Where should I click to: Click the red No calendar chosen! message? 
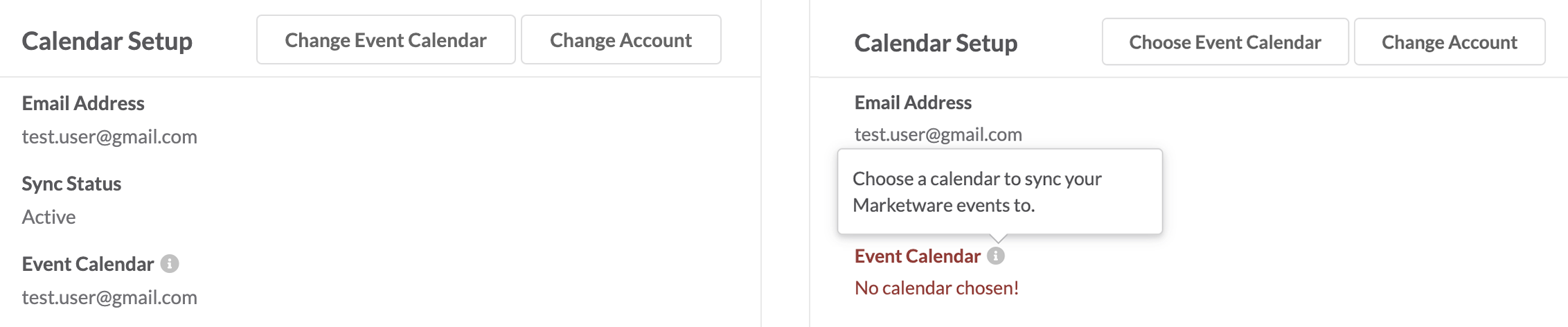(936, 288)
